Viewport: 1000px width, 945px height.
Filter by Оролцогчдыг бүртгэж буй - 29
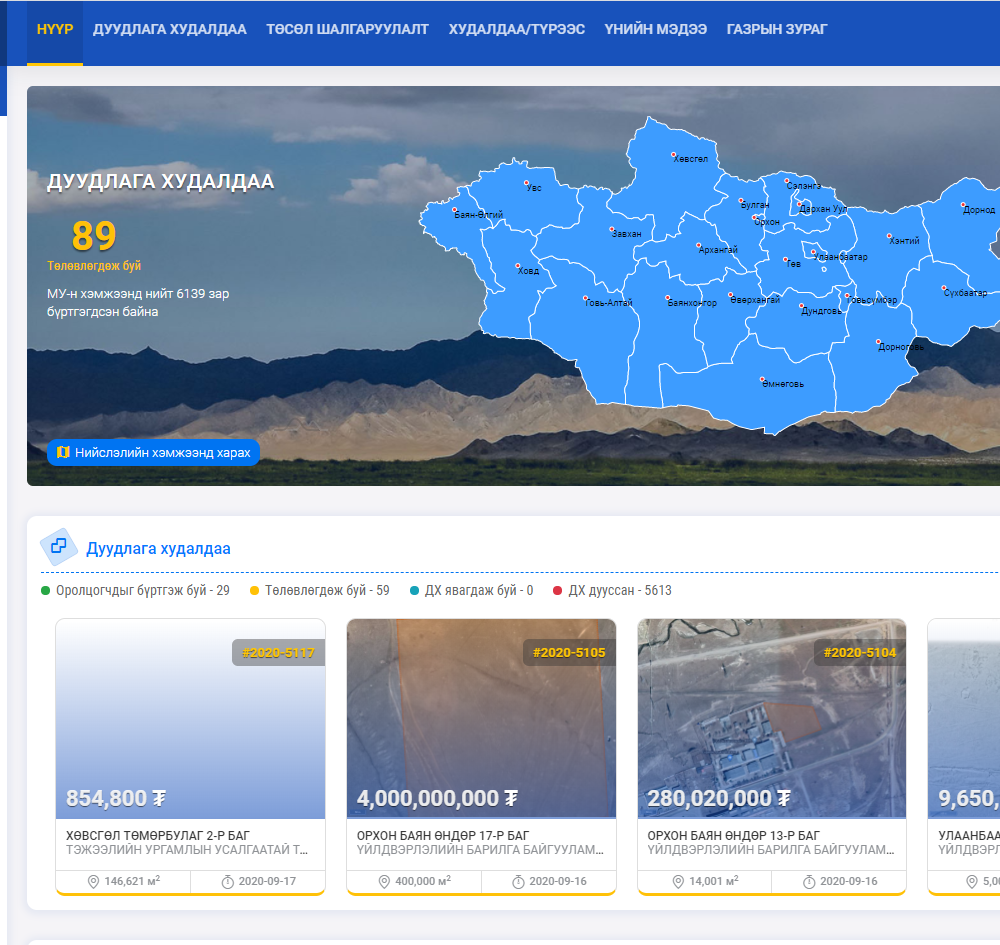click(135, 590)
